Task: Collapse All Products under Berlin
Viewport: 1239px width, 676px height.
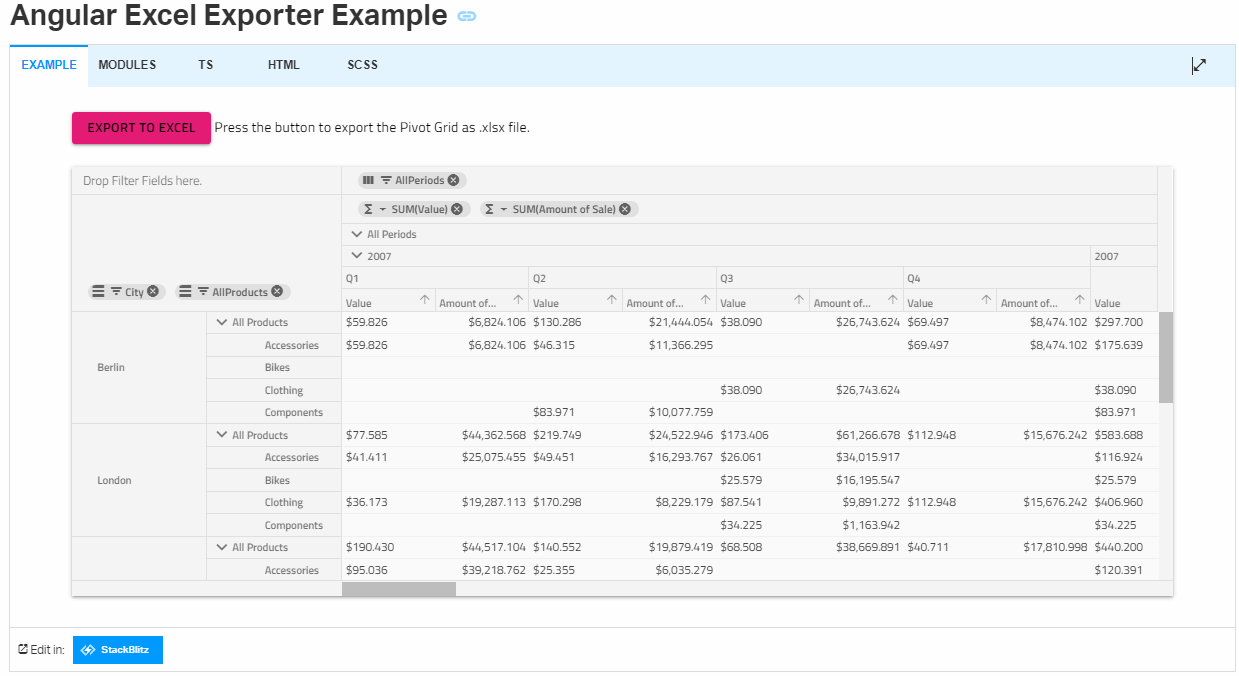Action: point(220,322)
